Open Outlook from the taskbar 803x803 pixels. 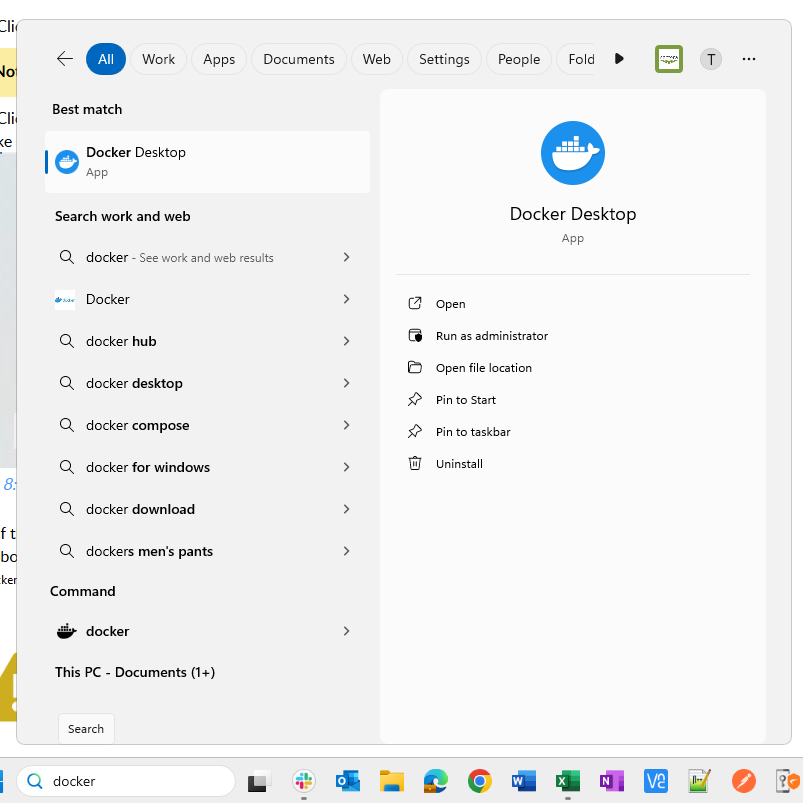click(348, 781)
